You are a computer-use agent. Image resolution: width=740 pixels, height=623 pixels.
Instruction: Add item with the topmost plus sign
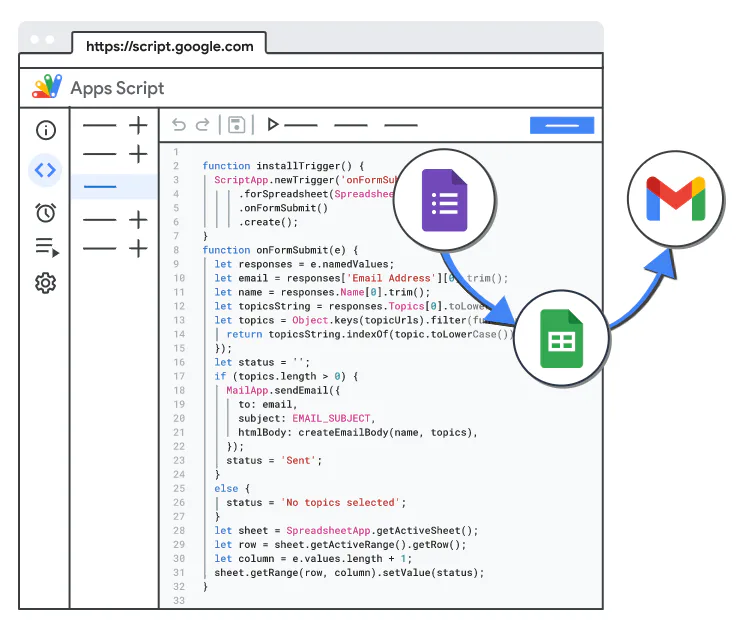tap(138, 126)
